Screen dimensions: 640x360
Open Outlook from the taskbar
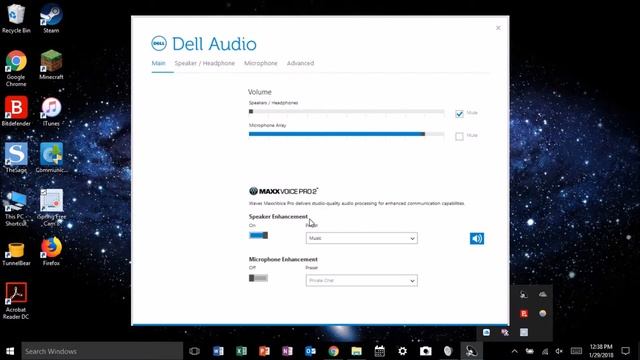tap(310, 351)
